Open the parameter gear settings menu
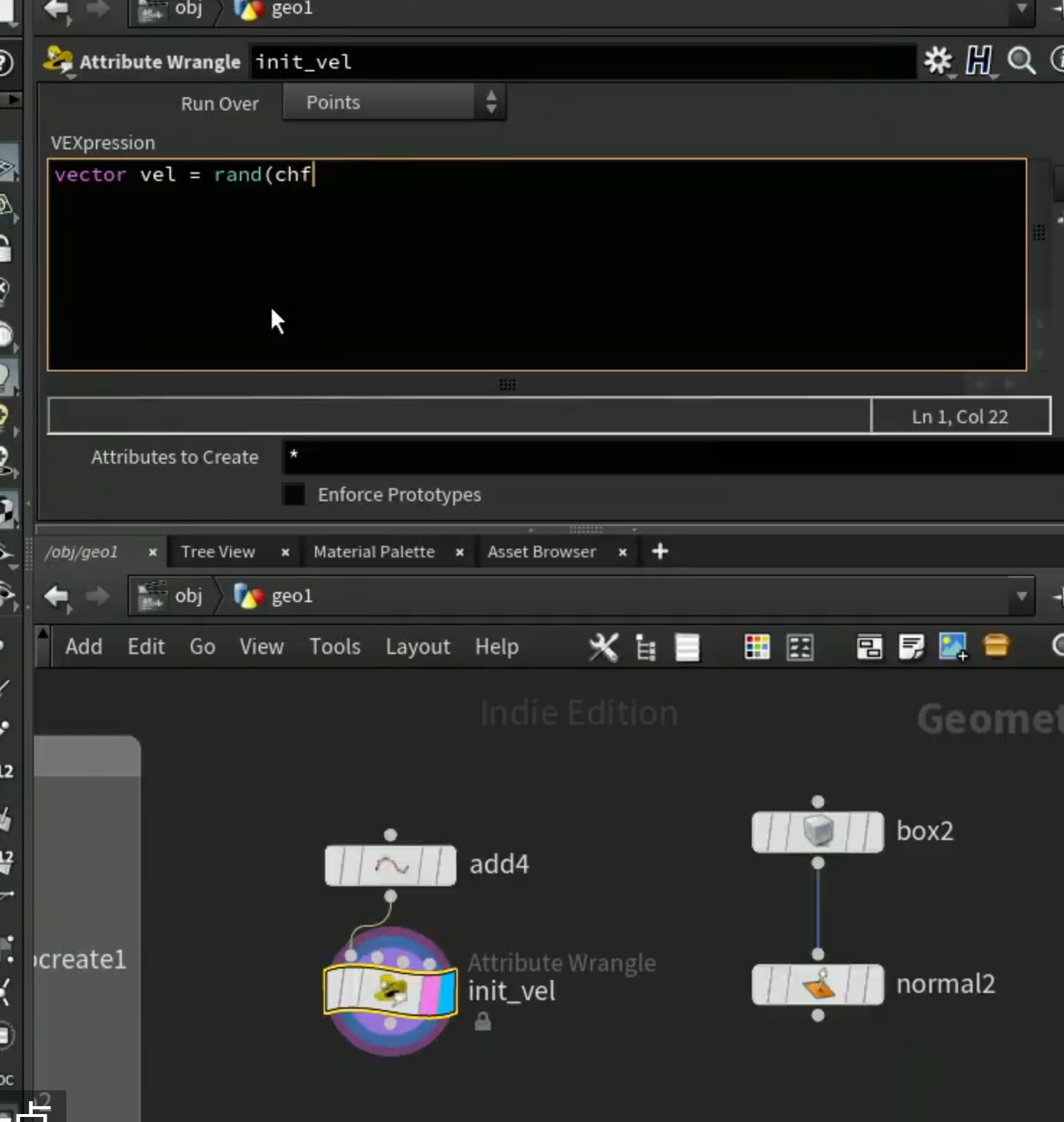The height and width of the screenshot is (1122, 1064). click(938, 61)
